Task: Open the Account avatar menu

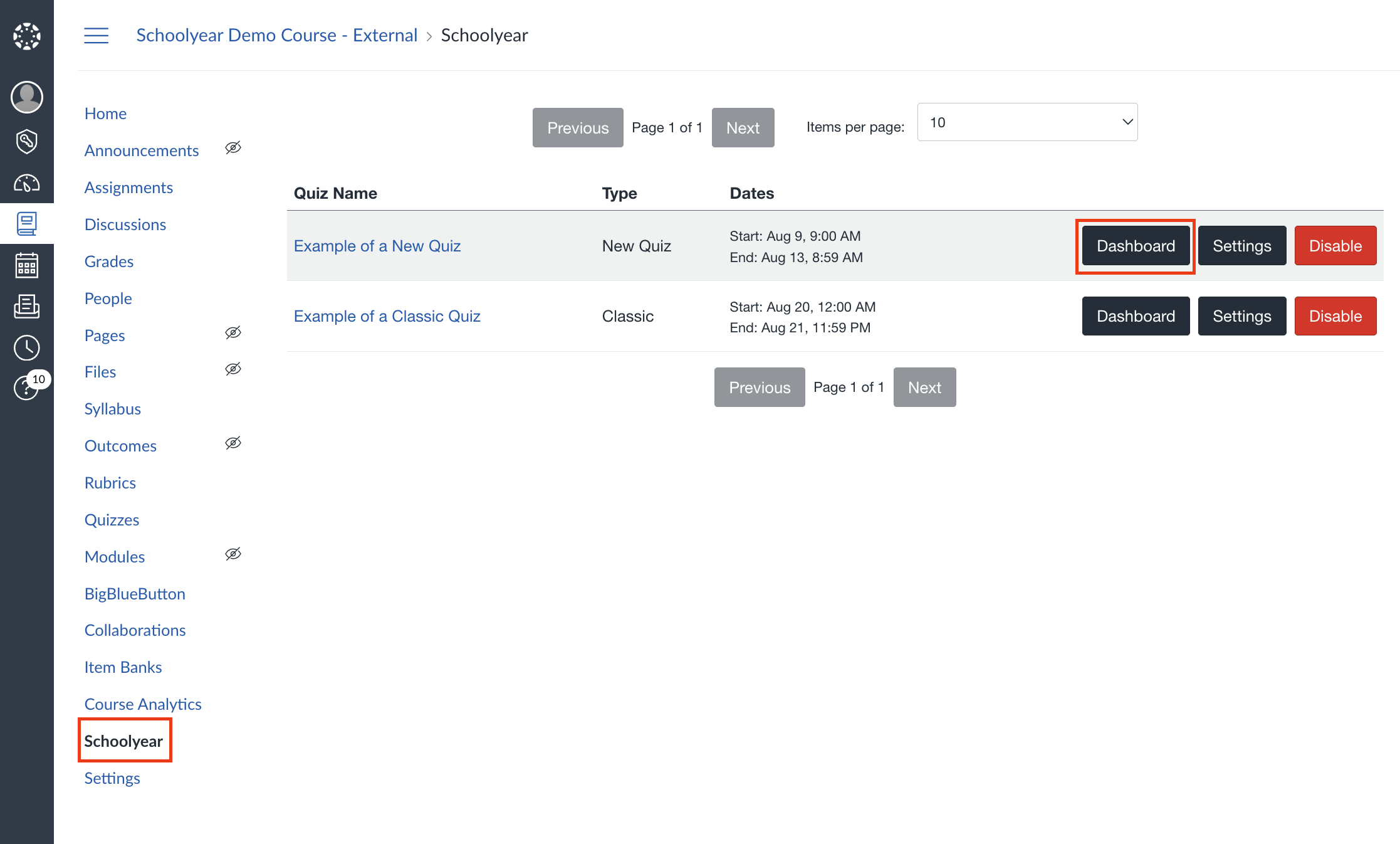Action: [27, 97]
